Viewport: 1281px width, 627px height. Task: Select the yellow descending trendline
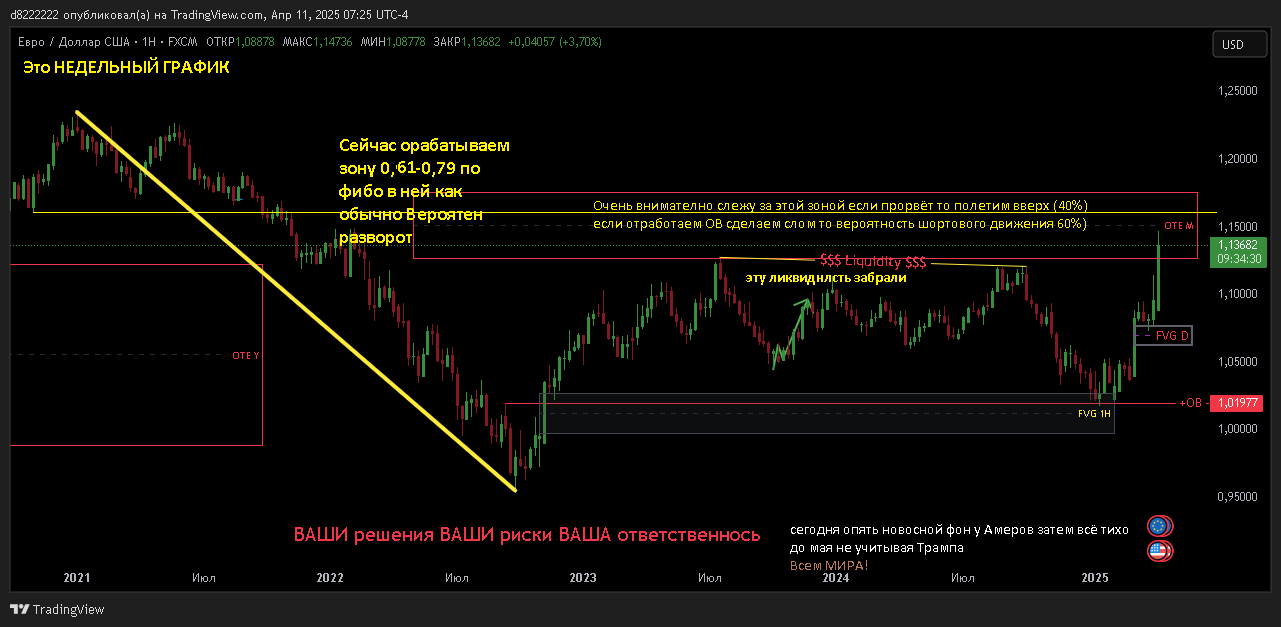(x=300, y=305)
